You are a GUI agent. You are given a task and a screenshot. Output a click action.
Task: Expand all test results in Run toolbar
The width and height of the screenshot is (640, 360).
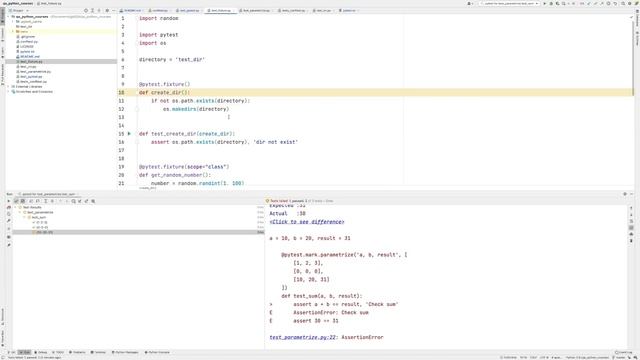click(45, 201)
